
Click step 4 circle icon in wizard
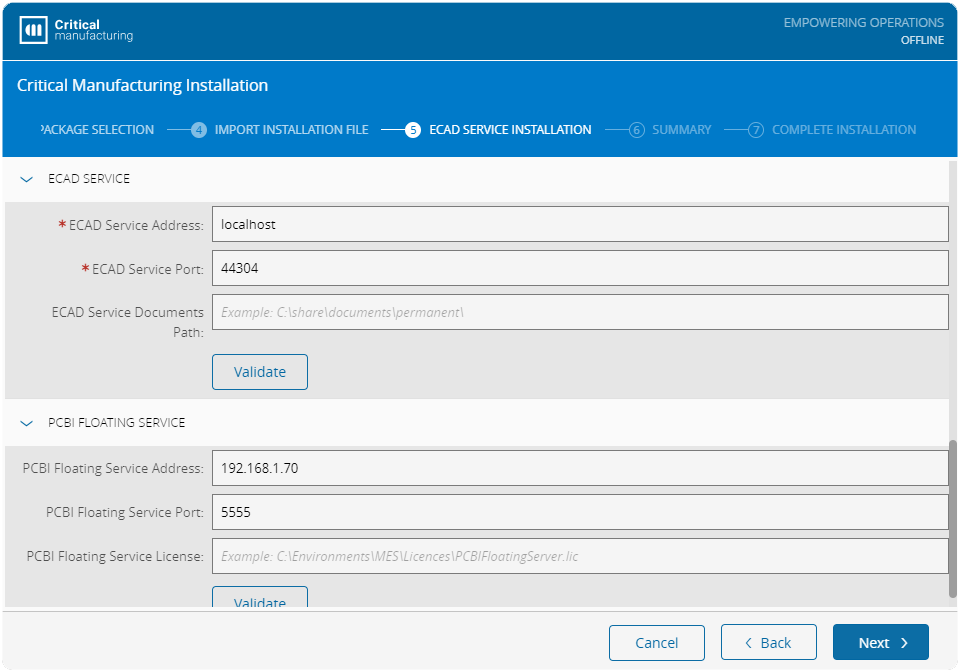[x=199, y=130]
